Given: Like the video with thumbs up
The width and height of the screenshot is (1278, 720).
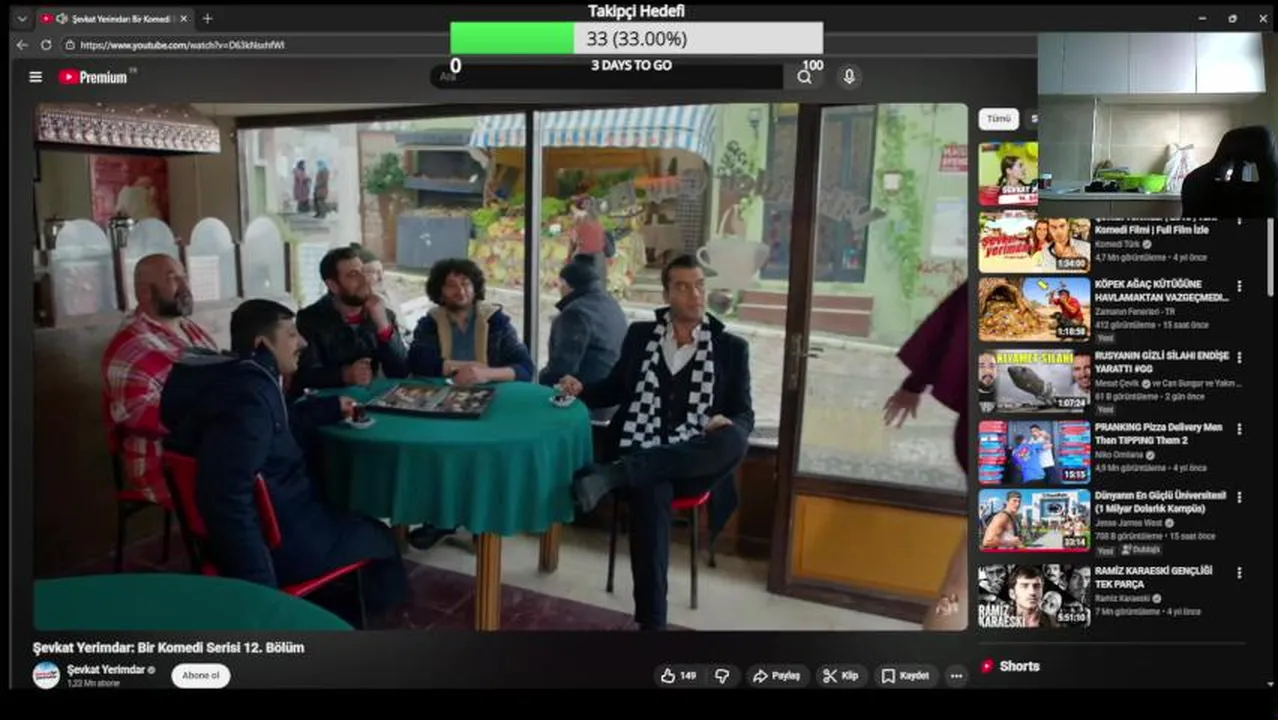Looking at the screenshot, I should coord(678,676).
